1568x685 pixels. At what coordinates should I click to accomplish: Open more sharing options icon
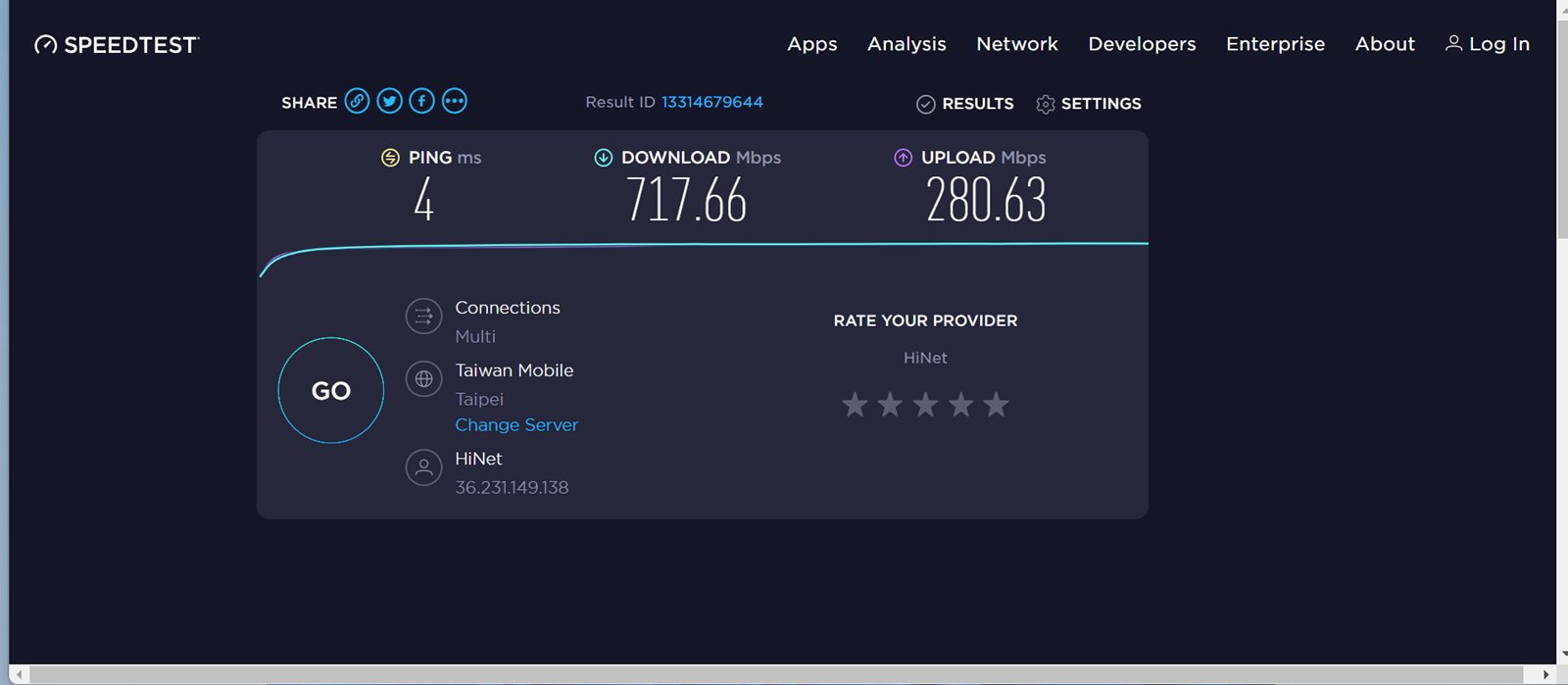(x=454, y=101)
